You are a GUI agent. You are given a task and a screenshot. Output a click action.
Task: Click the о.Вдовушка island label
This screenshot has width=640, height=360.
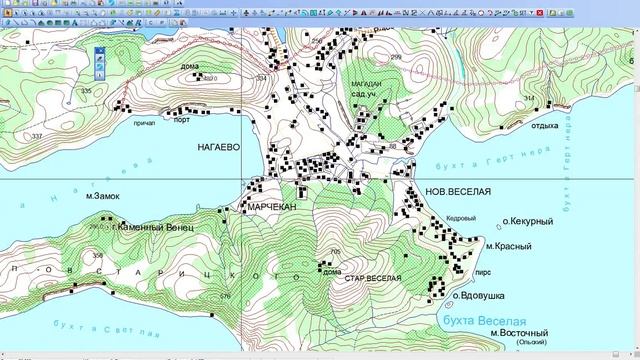click(x=478, y=296)
